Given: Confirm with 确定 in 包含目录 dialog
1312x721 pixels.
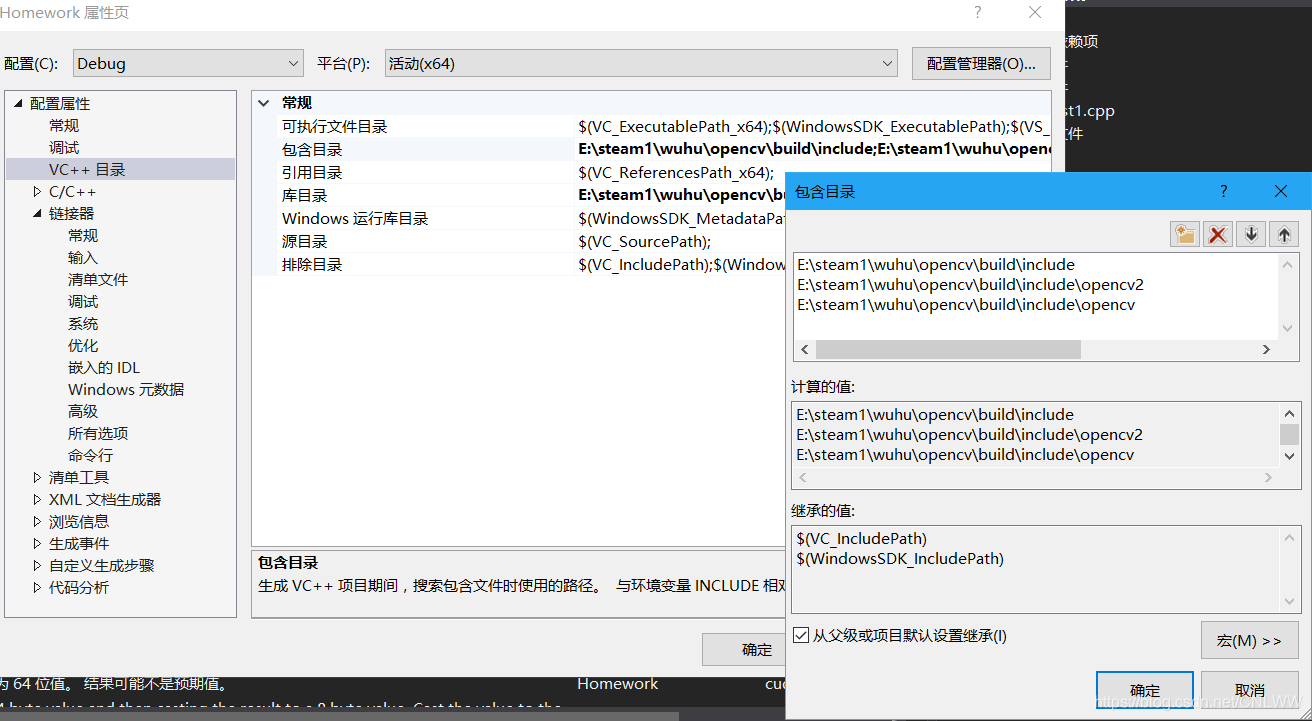Looking at the screenshot, I should coord(1145,690).
